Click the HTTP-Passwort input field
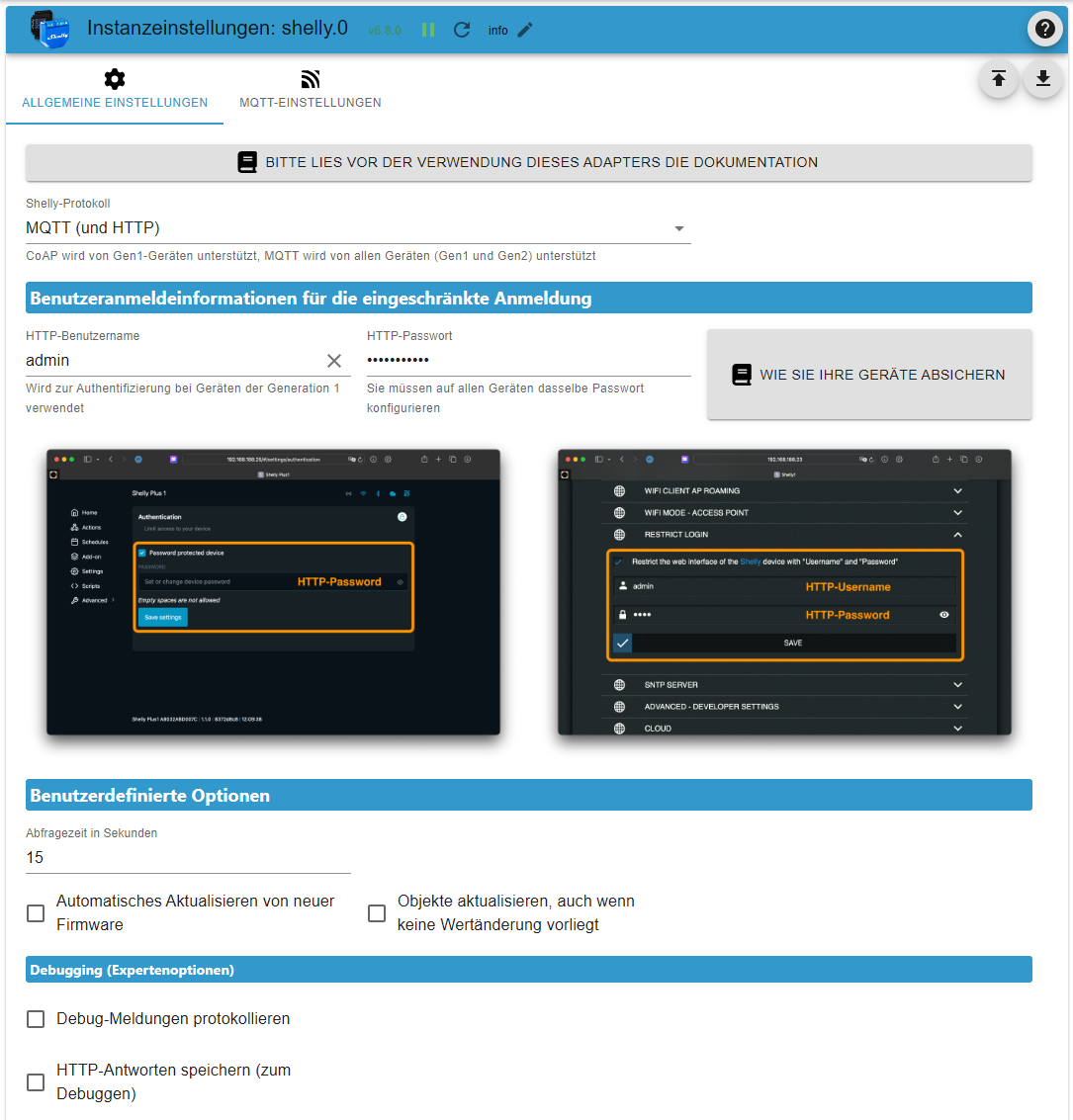1073x1120 pixels. [529, 361]
